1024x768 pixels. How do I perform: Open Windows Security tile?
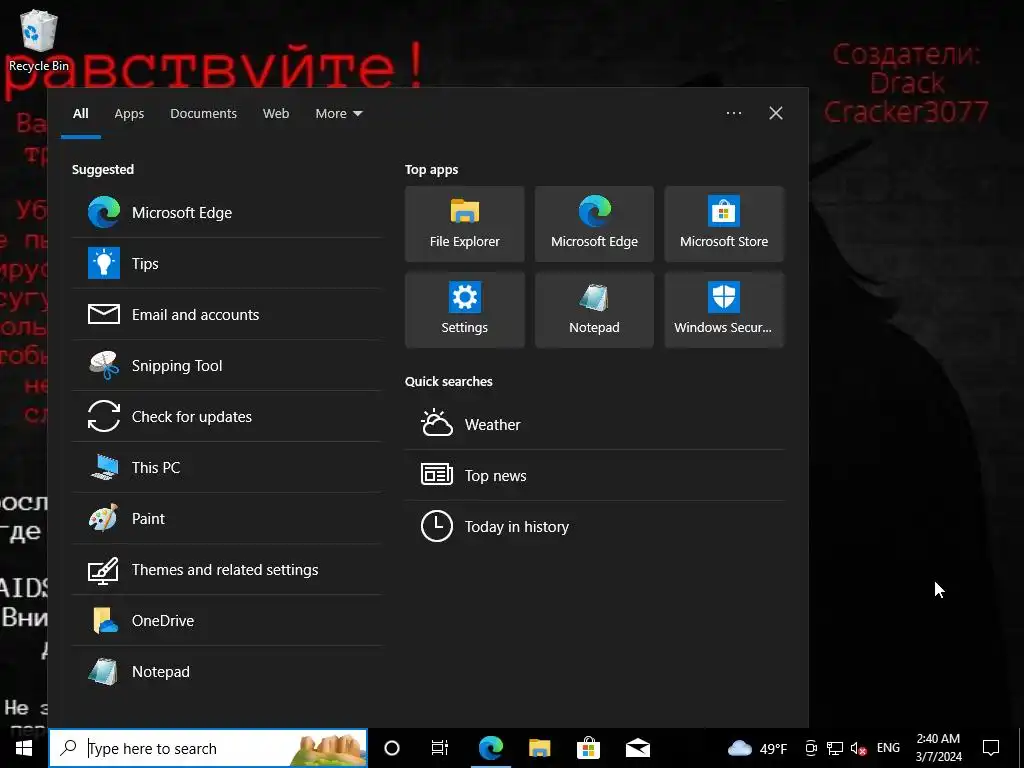pos(724,310)
